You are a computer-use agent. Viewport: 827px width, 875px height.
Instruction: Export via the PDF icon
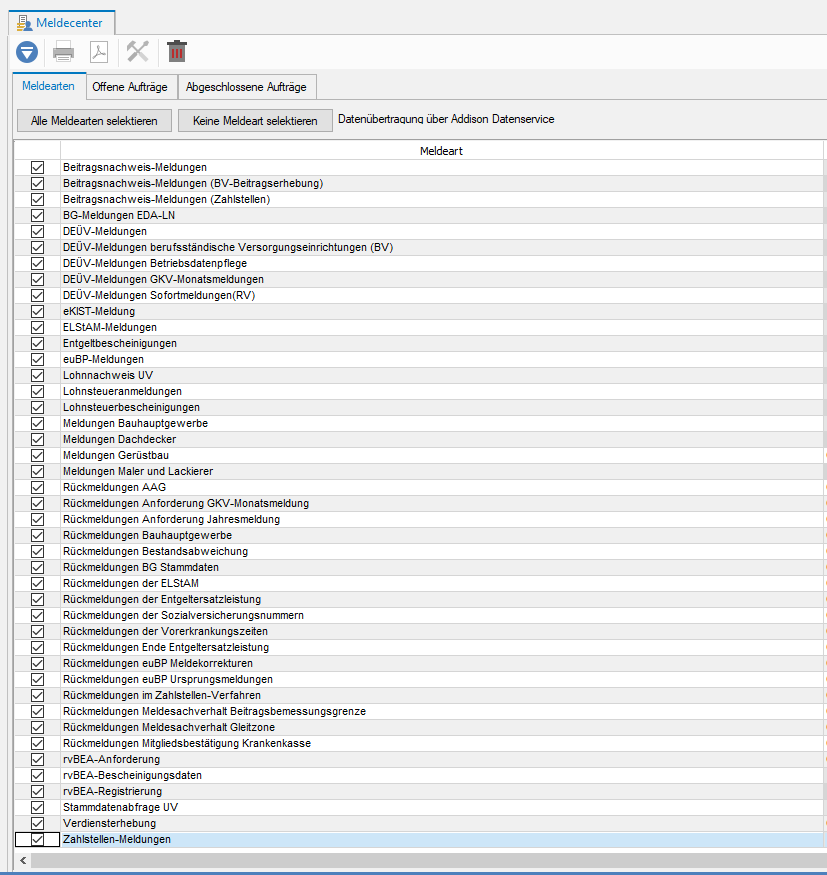[99, 51]
